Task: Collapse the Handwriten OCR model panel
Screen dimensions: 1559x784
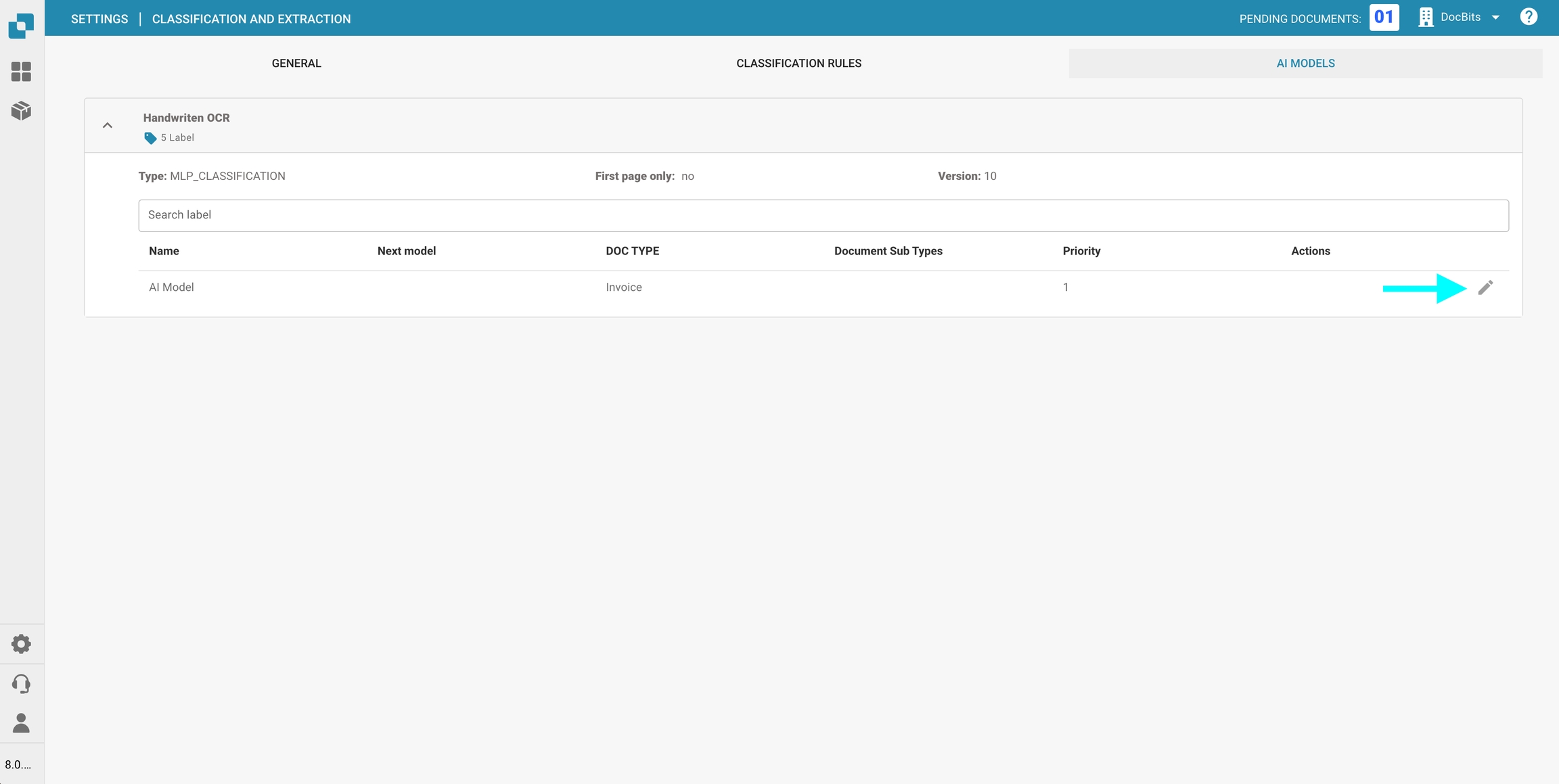Action: [108, 125]
